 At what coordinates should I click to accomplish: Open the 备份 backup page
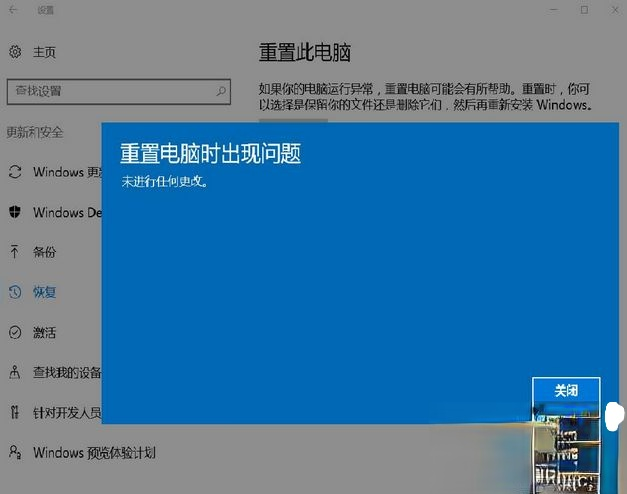coord(44,252)
